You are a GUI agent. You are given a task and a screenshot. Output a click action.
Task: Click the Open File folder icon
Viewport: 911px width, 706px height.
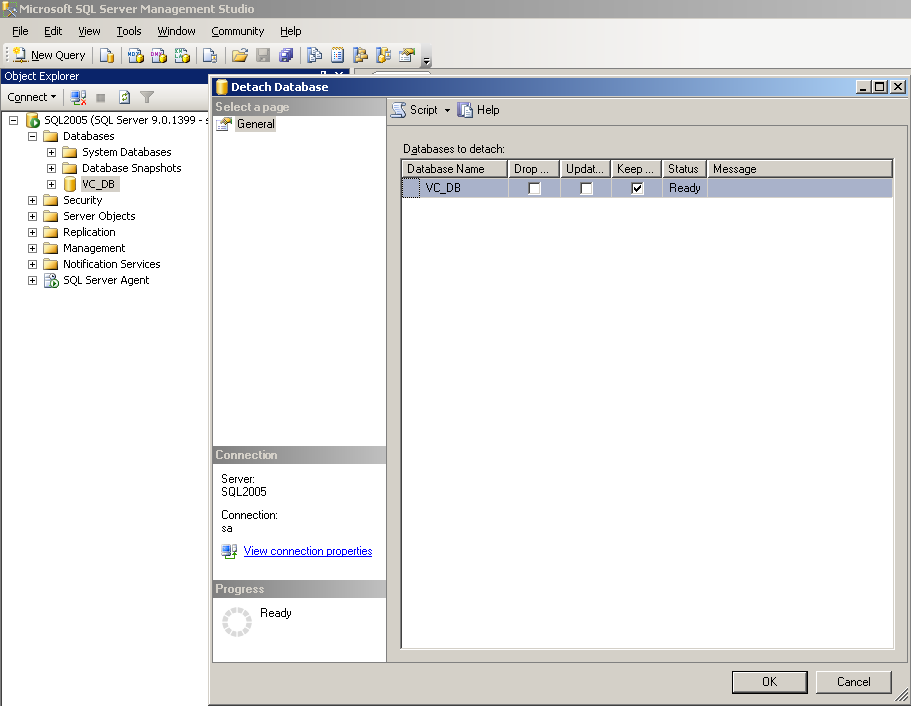[240, 55]
